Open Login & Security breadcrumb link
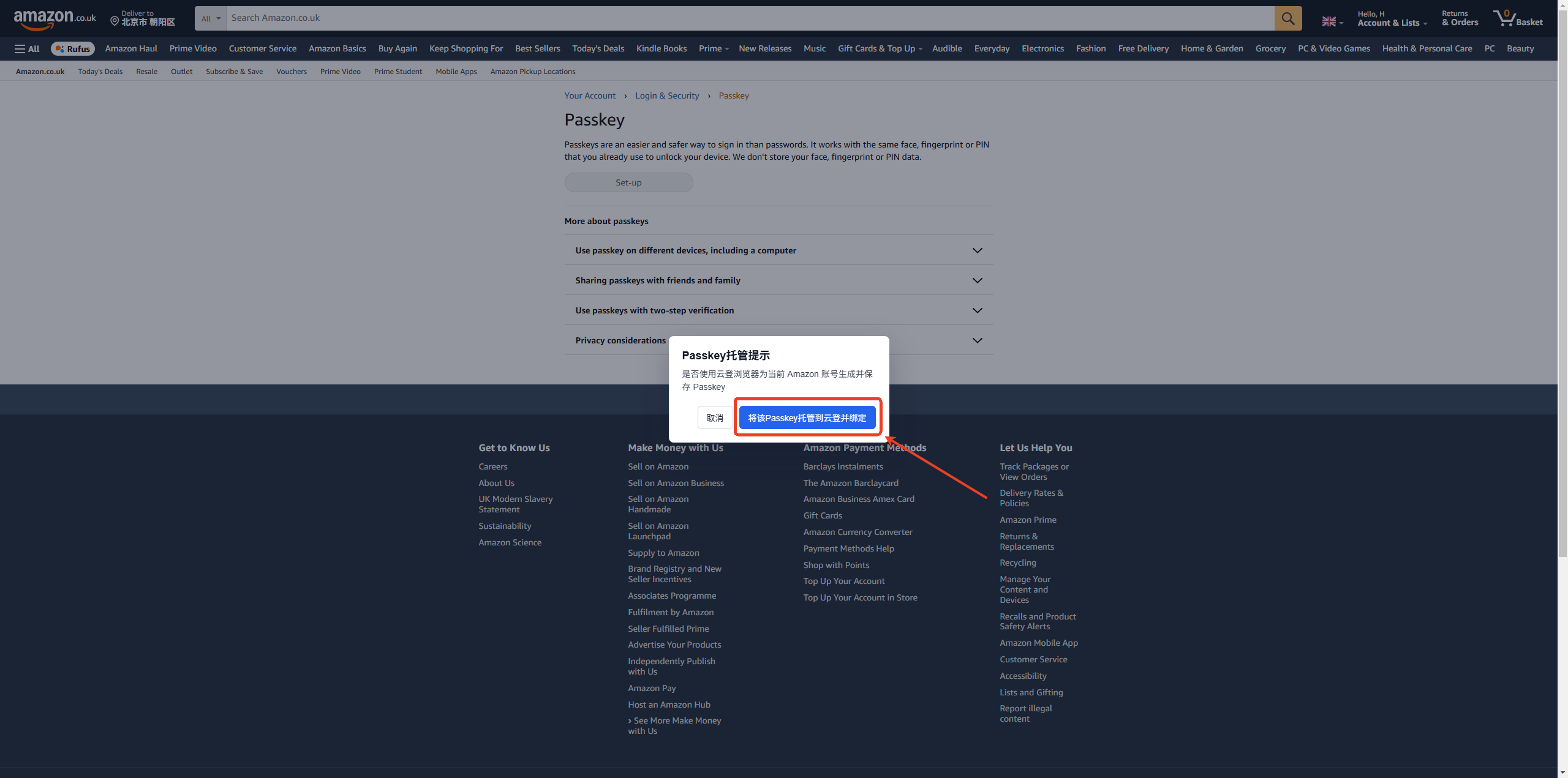 pos(667,96)
